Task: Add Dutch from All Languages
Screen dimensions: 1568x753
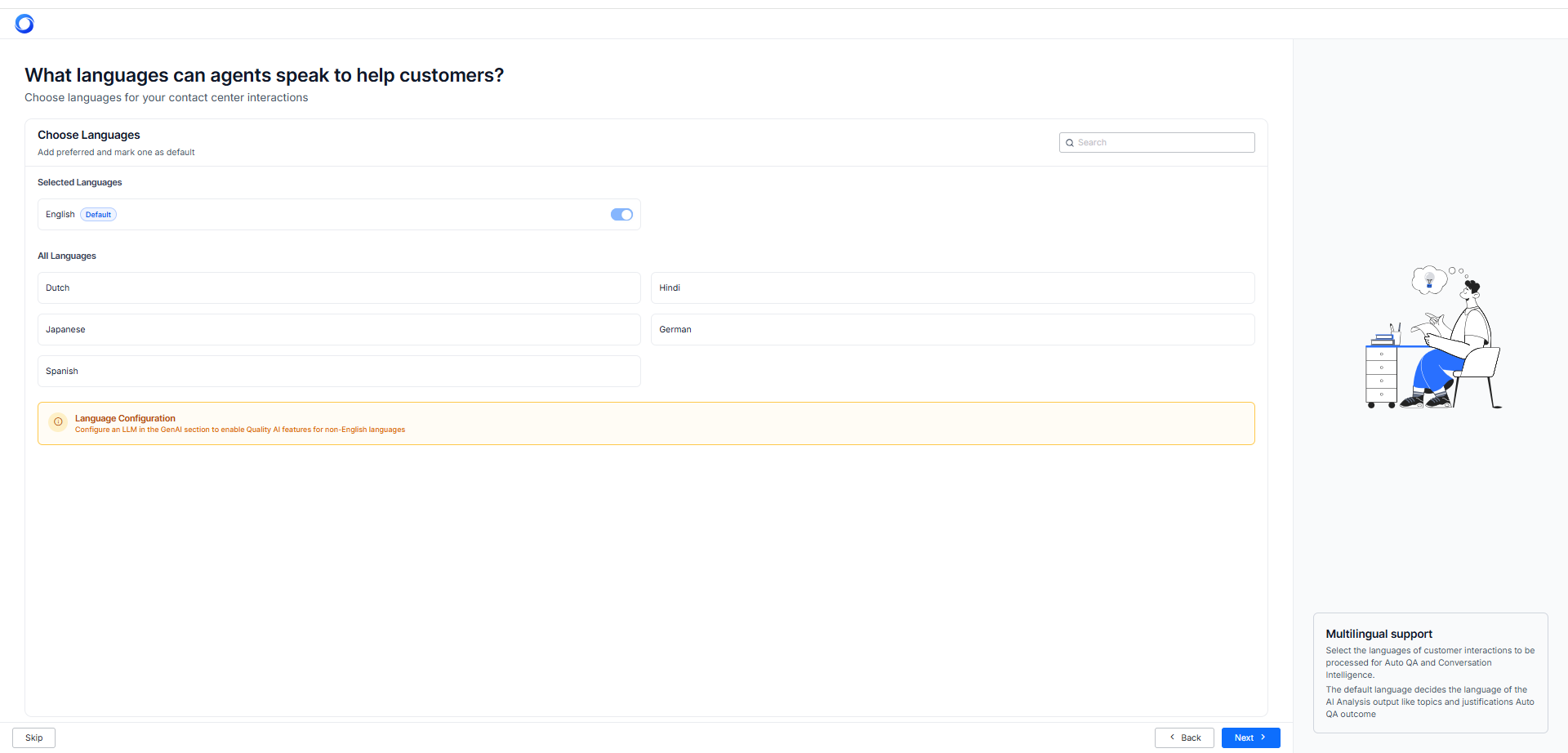Action: point(339,288)
